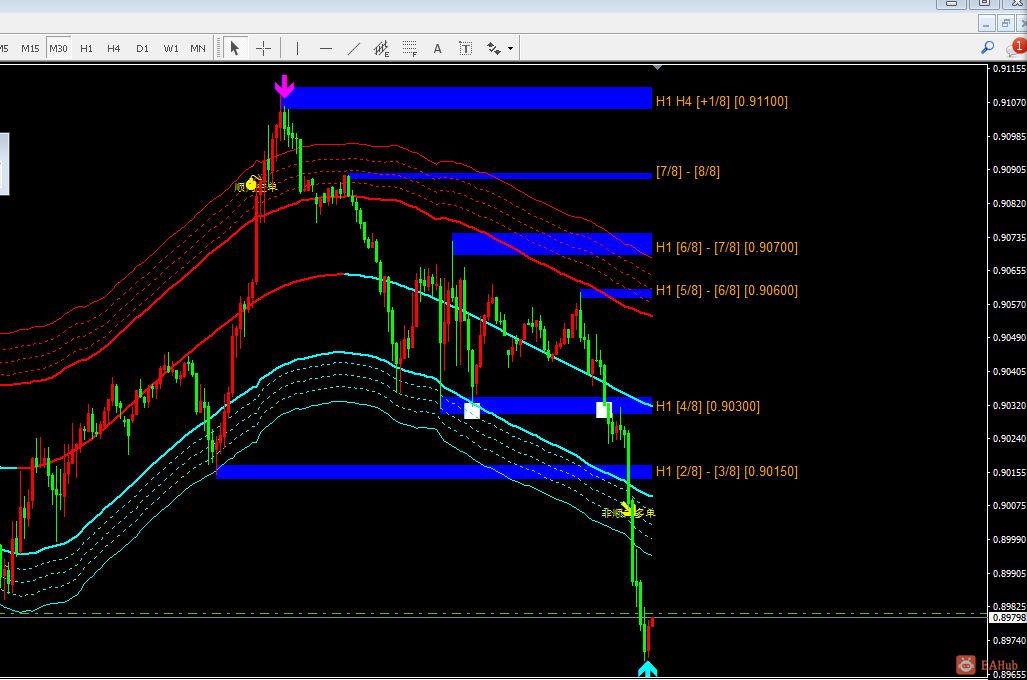Change timeframe to D1 daily
The image size is (1027, 680).
pyautogui.click(x=142, y=48)
